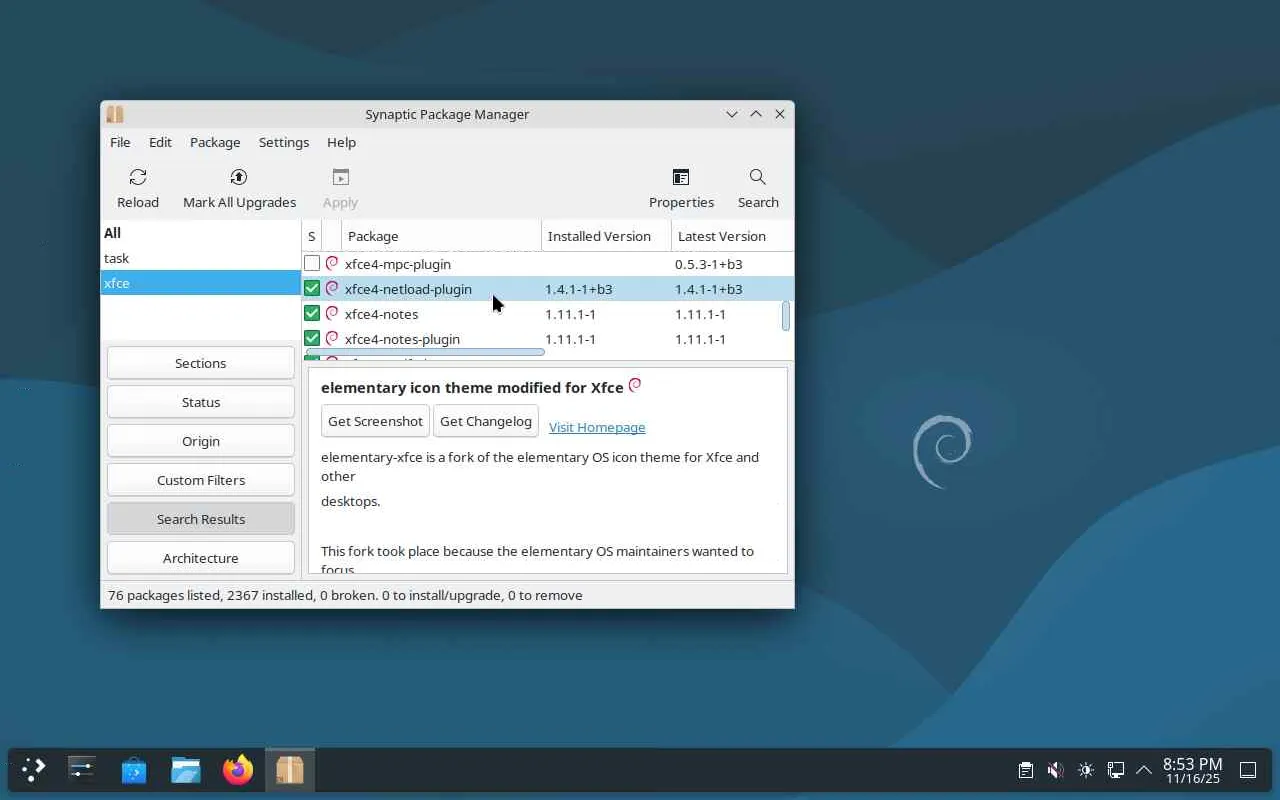1280x800 pixels.
Task: Open the file manager from the taskbar
Action: [186, 769]
